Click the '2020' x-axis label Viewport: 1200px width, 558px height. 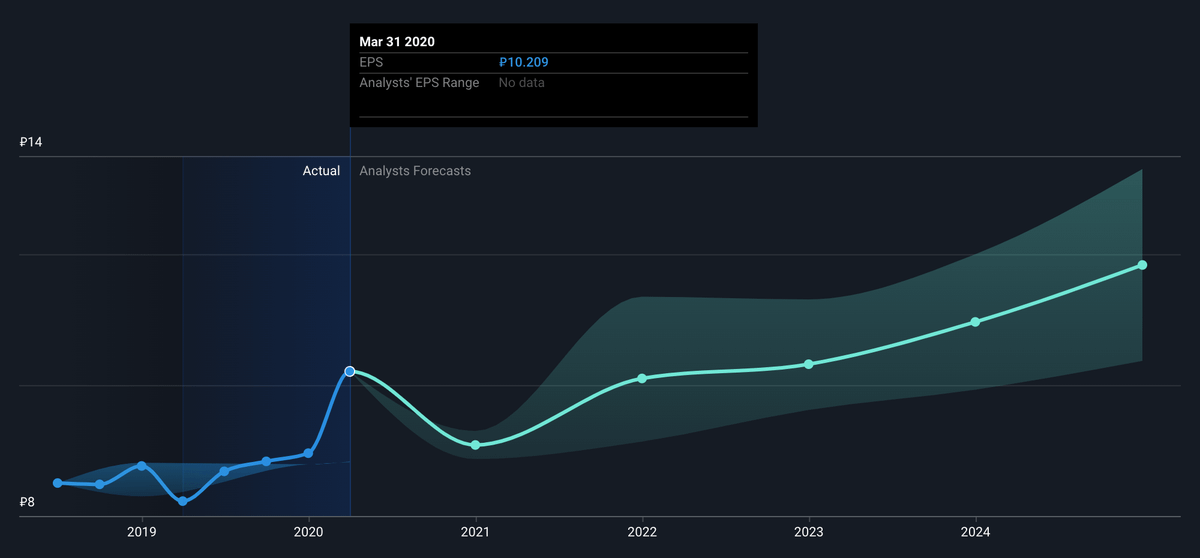pos(309,531)
